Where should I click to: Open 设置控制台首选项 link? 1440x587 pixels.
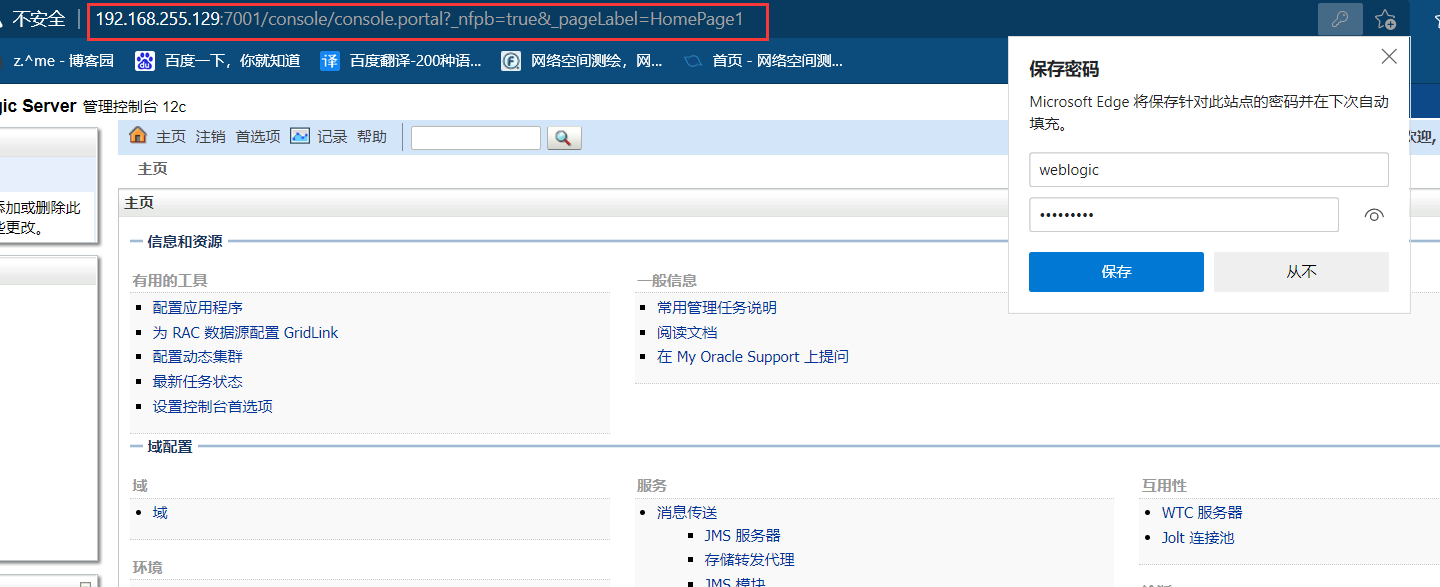click(213, 407)
